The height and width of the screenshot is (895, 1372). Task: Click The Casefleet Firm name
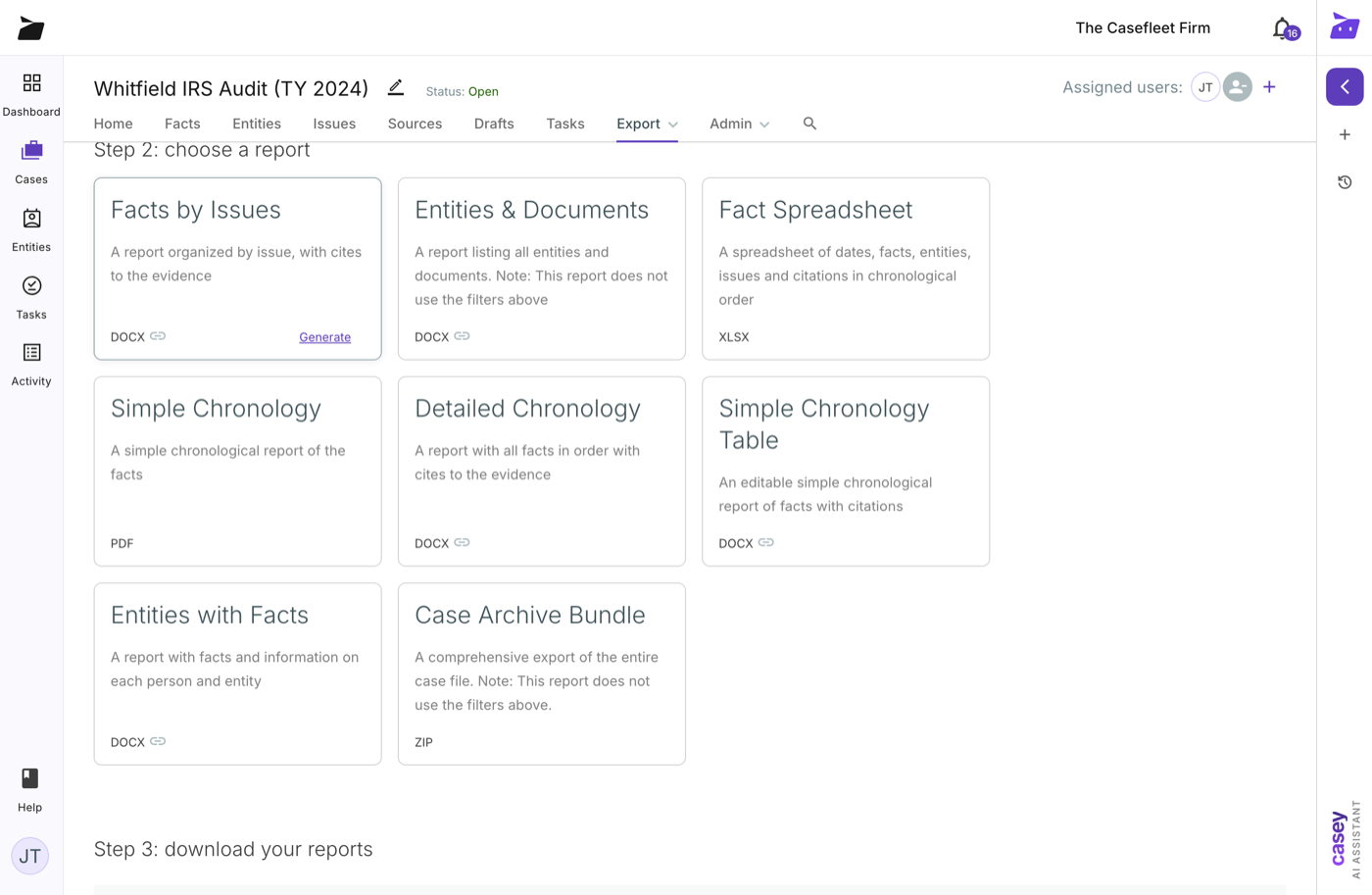coord(1143,27)
